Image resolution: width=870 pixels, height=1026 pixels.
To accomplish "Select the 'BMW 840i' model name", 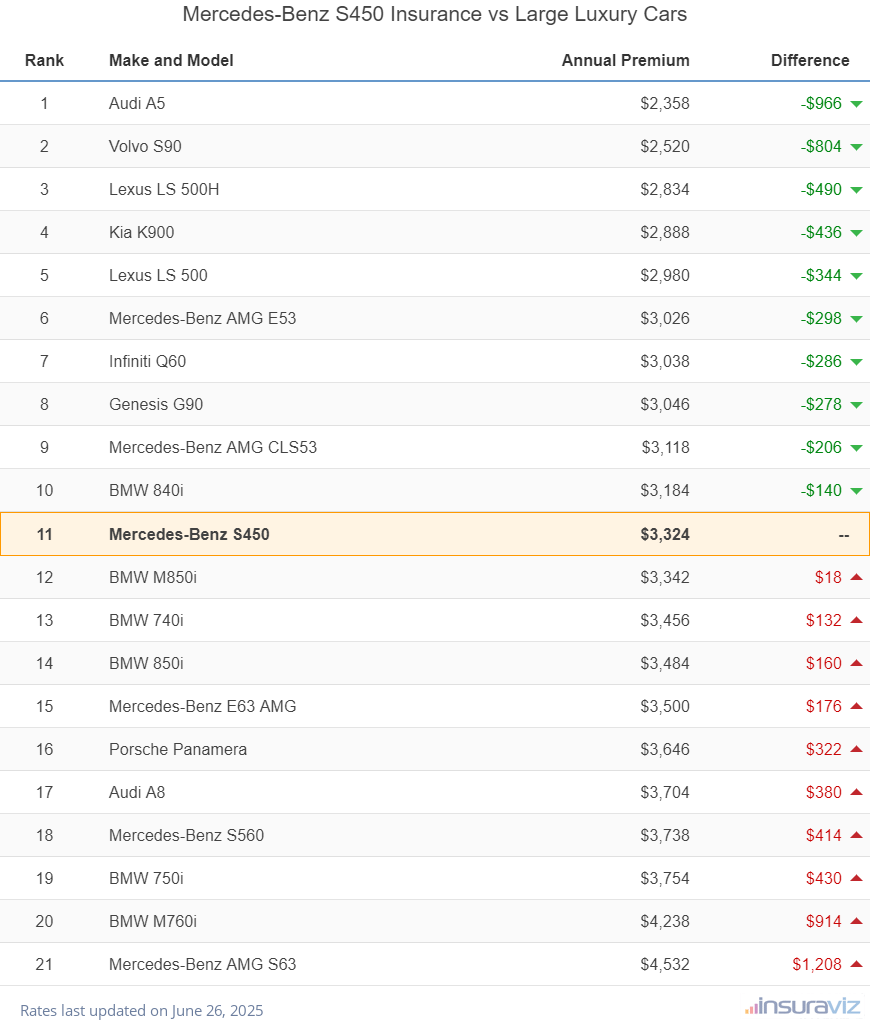I will point(147,491).
